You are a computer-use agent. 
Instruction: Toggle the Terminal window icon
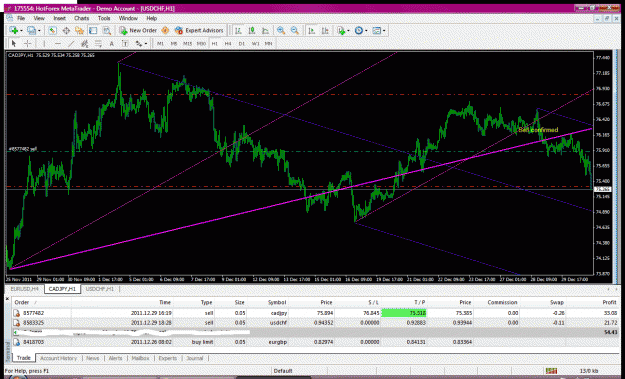[x=93, y=30]
